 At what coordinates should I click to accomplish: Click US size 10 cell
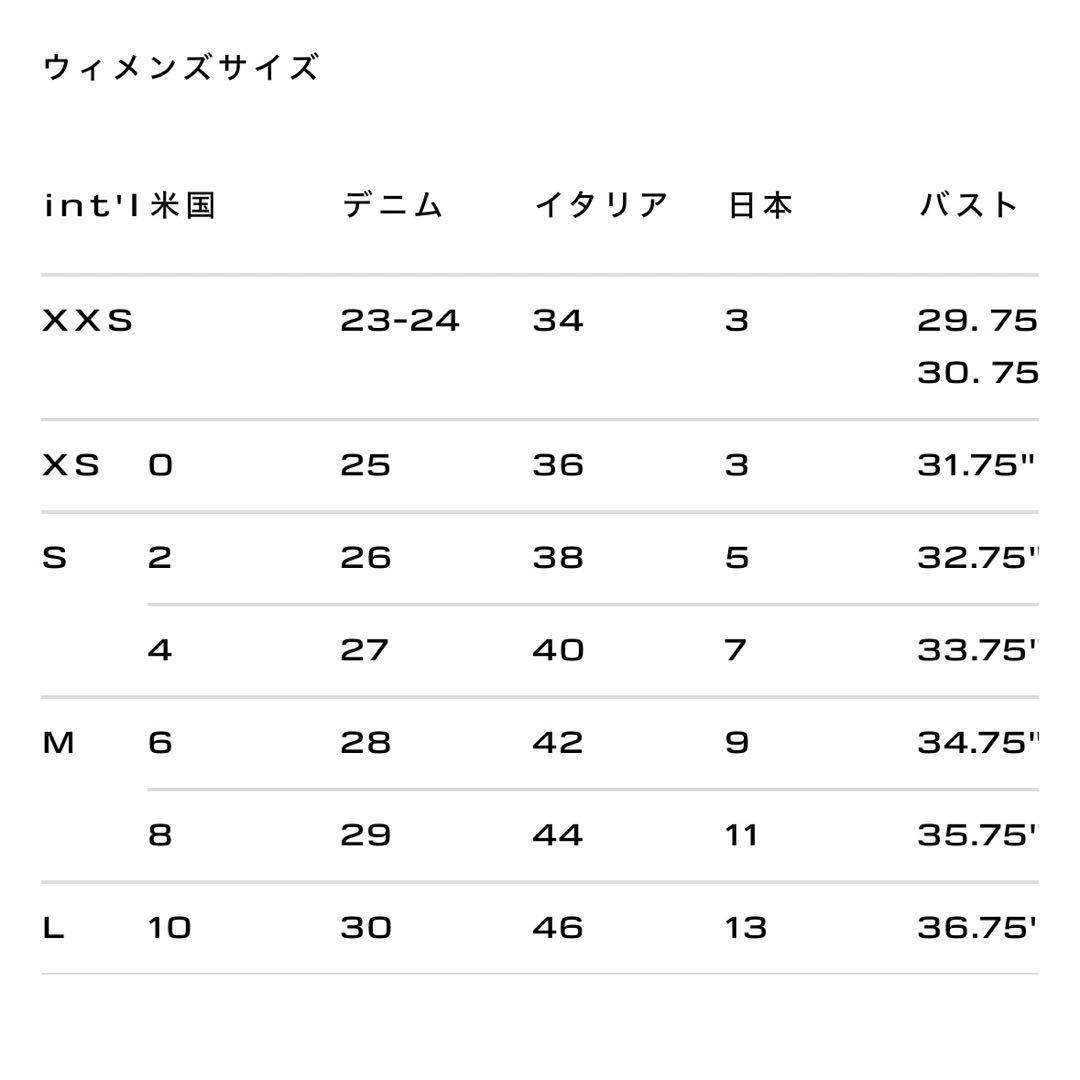169,928
